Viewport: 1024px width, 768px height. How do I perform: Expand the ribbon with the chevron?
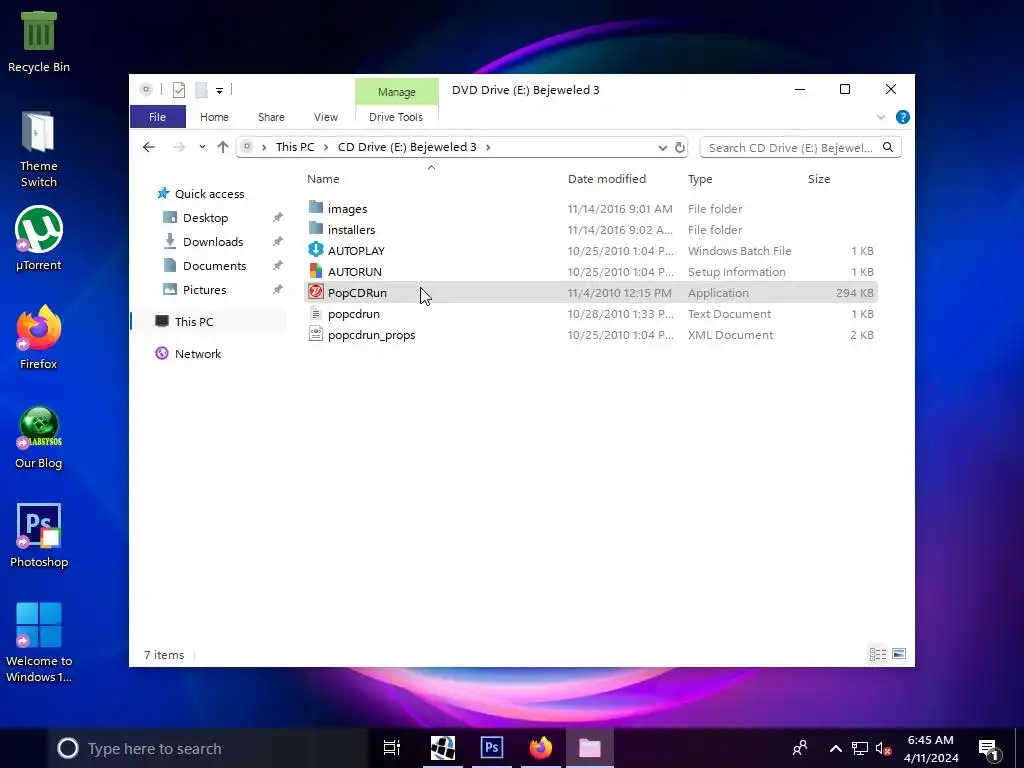pyautogui.click(x=881, y=117)
